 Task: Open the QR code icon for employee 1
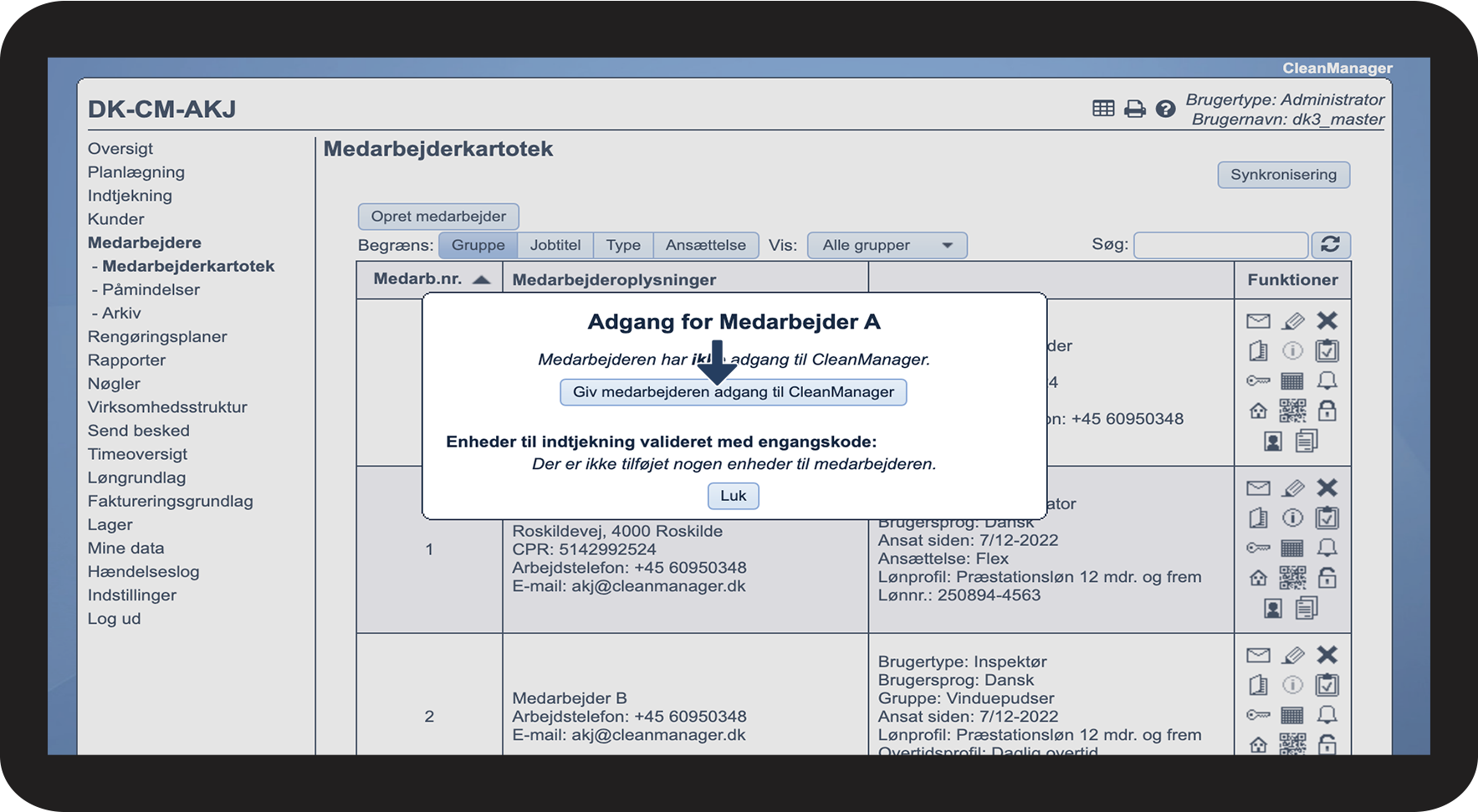(x=1293, y=578)
